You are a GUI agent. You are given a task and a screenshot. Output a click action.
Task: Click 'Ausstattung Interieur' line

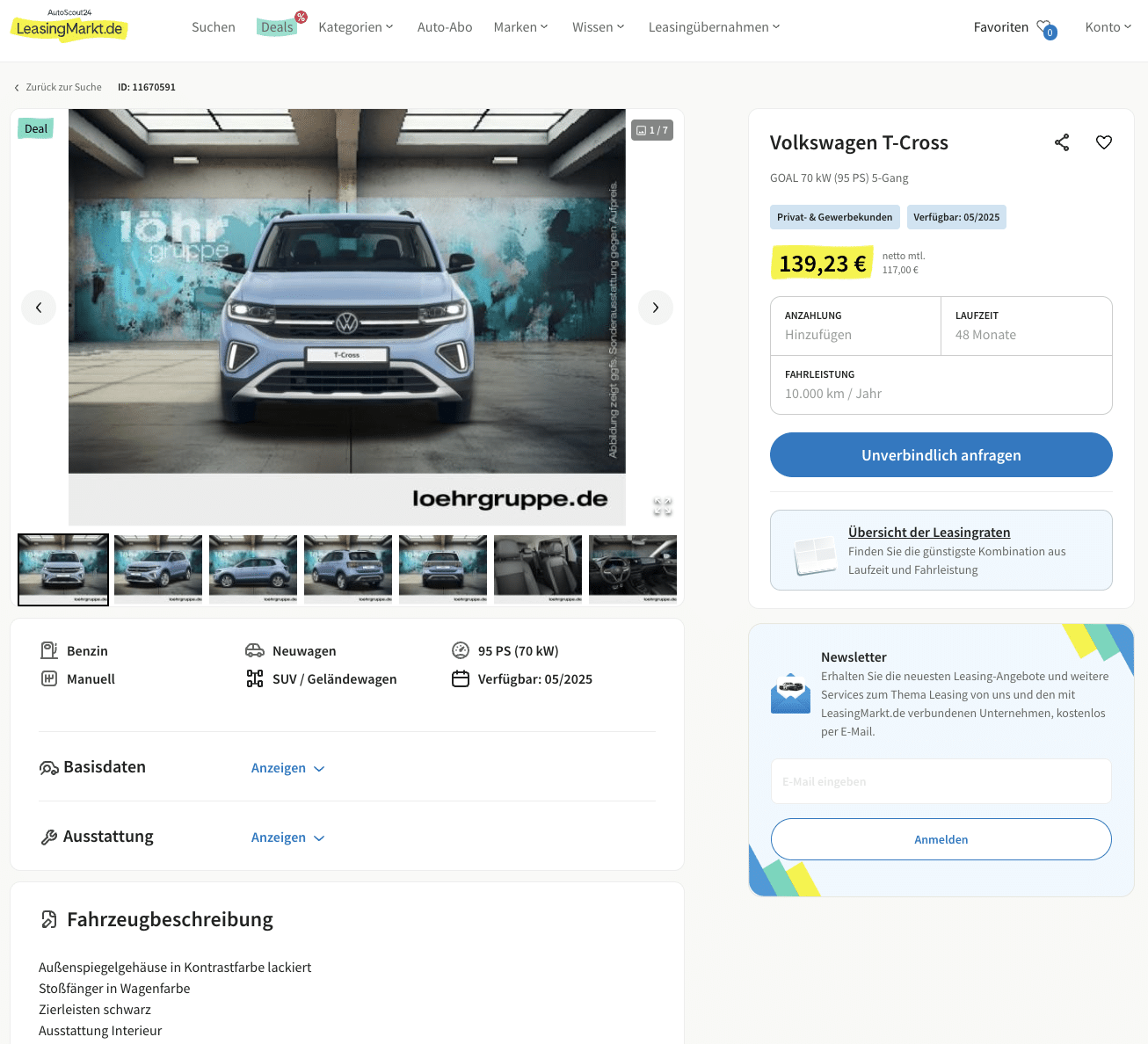click(x=100, y=1031)
